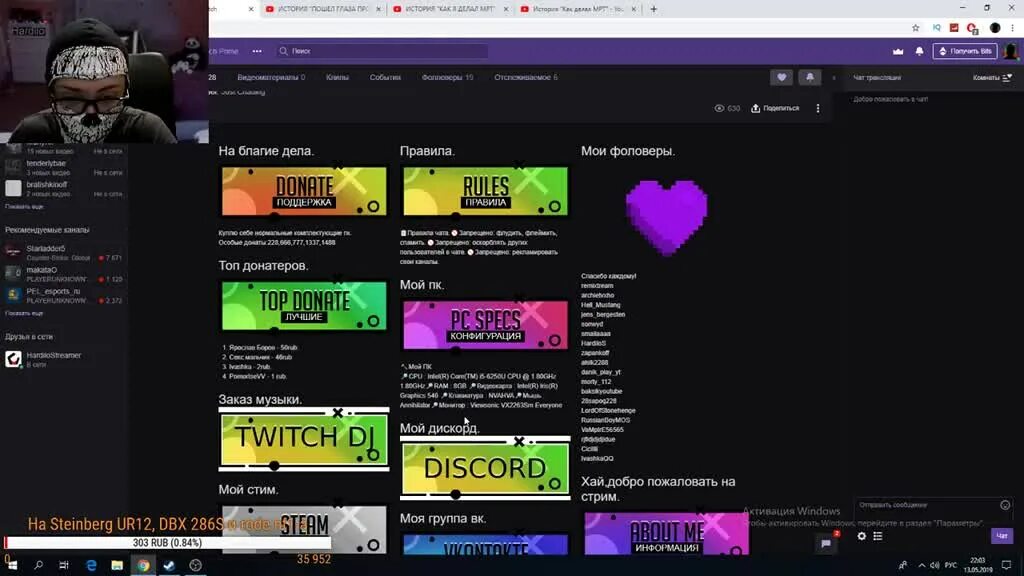Expand Показать еще under followed channels
The image size is (1024, 576).
pyautogui.click(x=24, y=206)
